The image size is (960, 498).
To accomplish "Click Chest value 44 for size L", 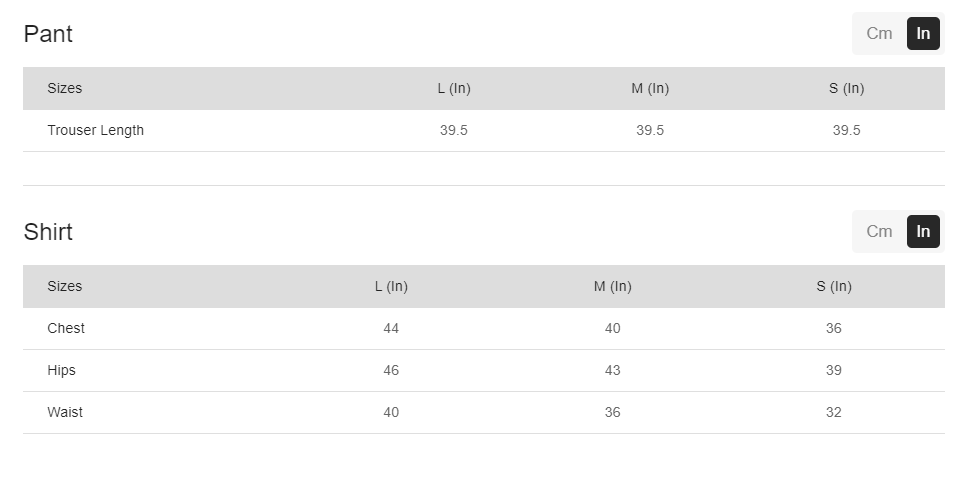I will click(391, 328).
